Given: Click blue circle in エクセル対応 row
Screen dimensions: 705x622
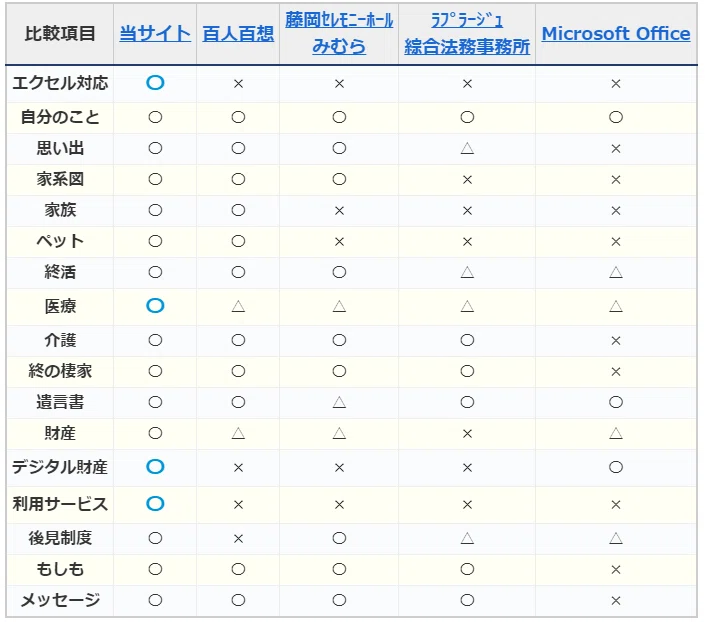Looking at the screenshot, I should [x=155, y=83].
